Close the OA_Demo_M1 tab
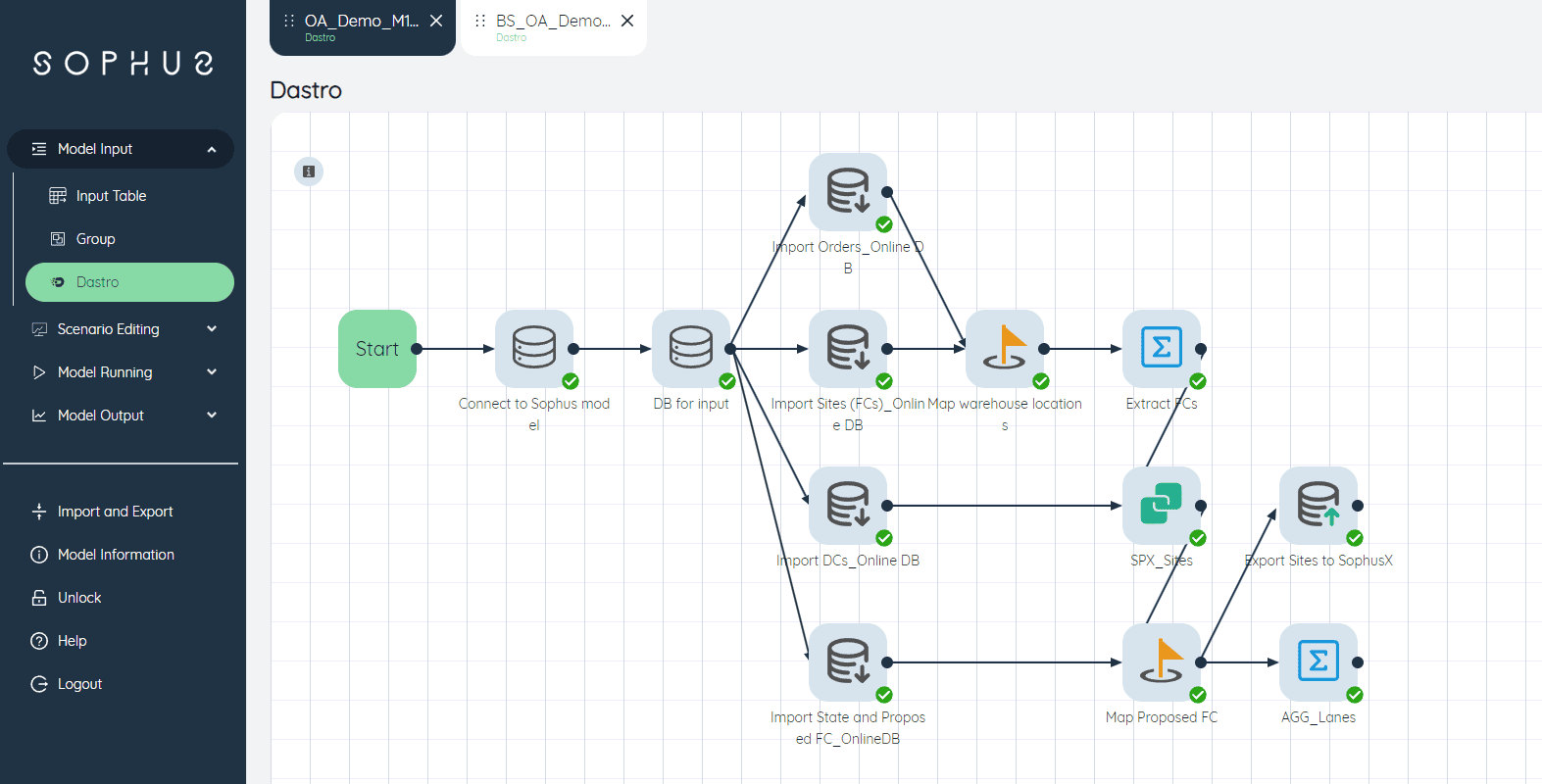 [436, 21]
